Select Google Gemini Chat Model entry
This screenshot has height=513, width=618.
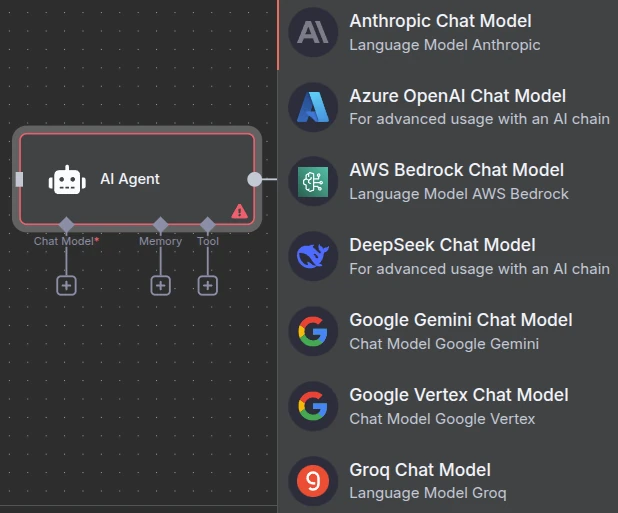[x=448, y=331]
